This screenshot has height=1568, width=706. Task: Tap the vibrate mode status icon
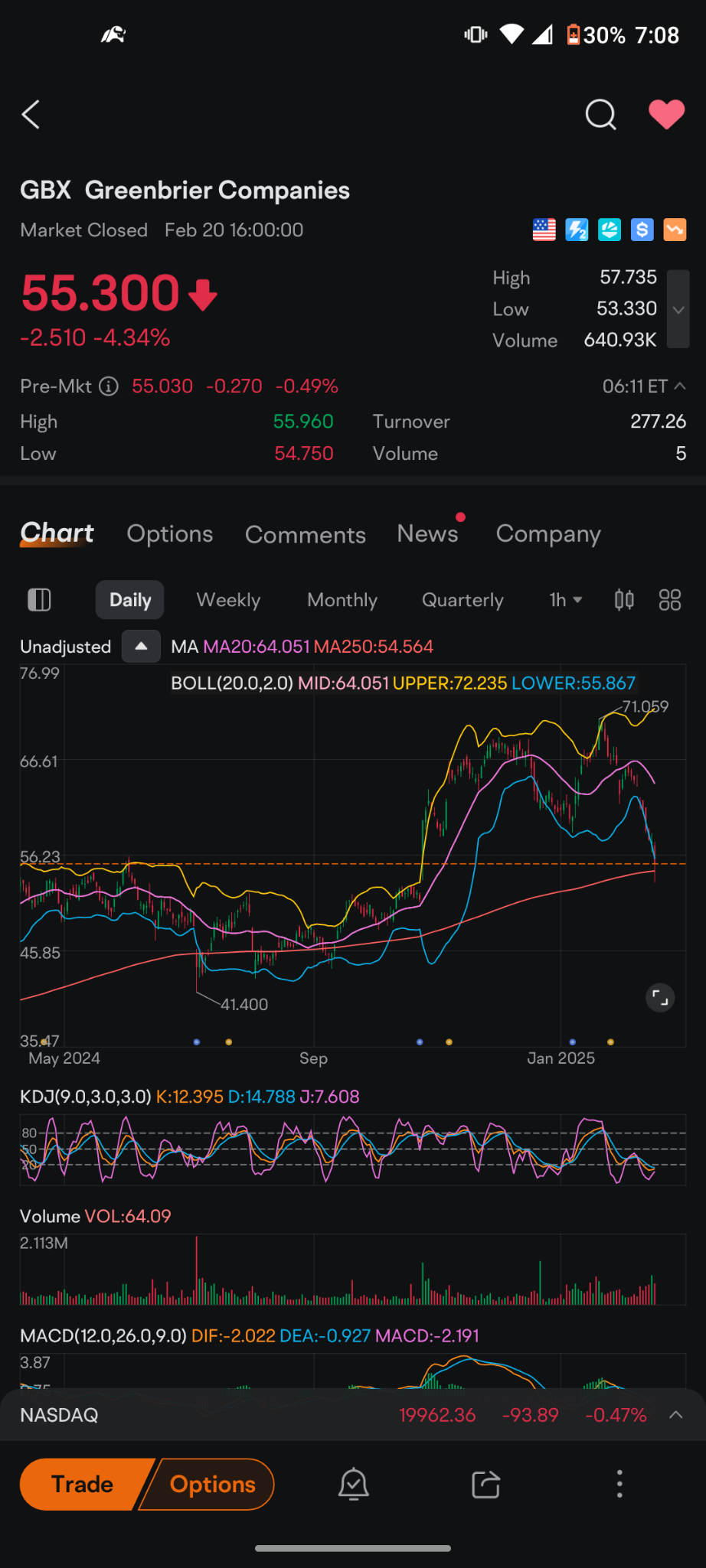coord(476,34)
